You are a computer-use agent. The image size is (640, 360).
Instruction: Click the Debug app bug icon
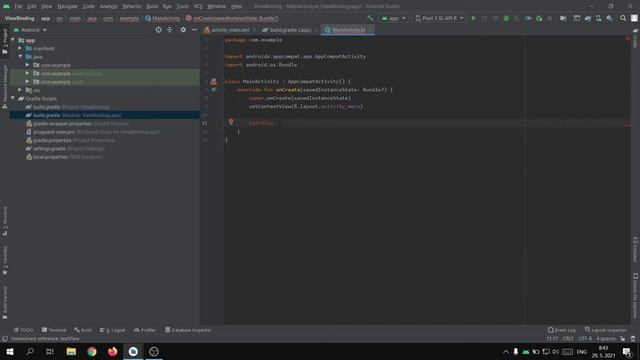pos(506,18)
